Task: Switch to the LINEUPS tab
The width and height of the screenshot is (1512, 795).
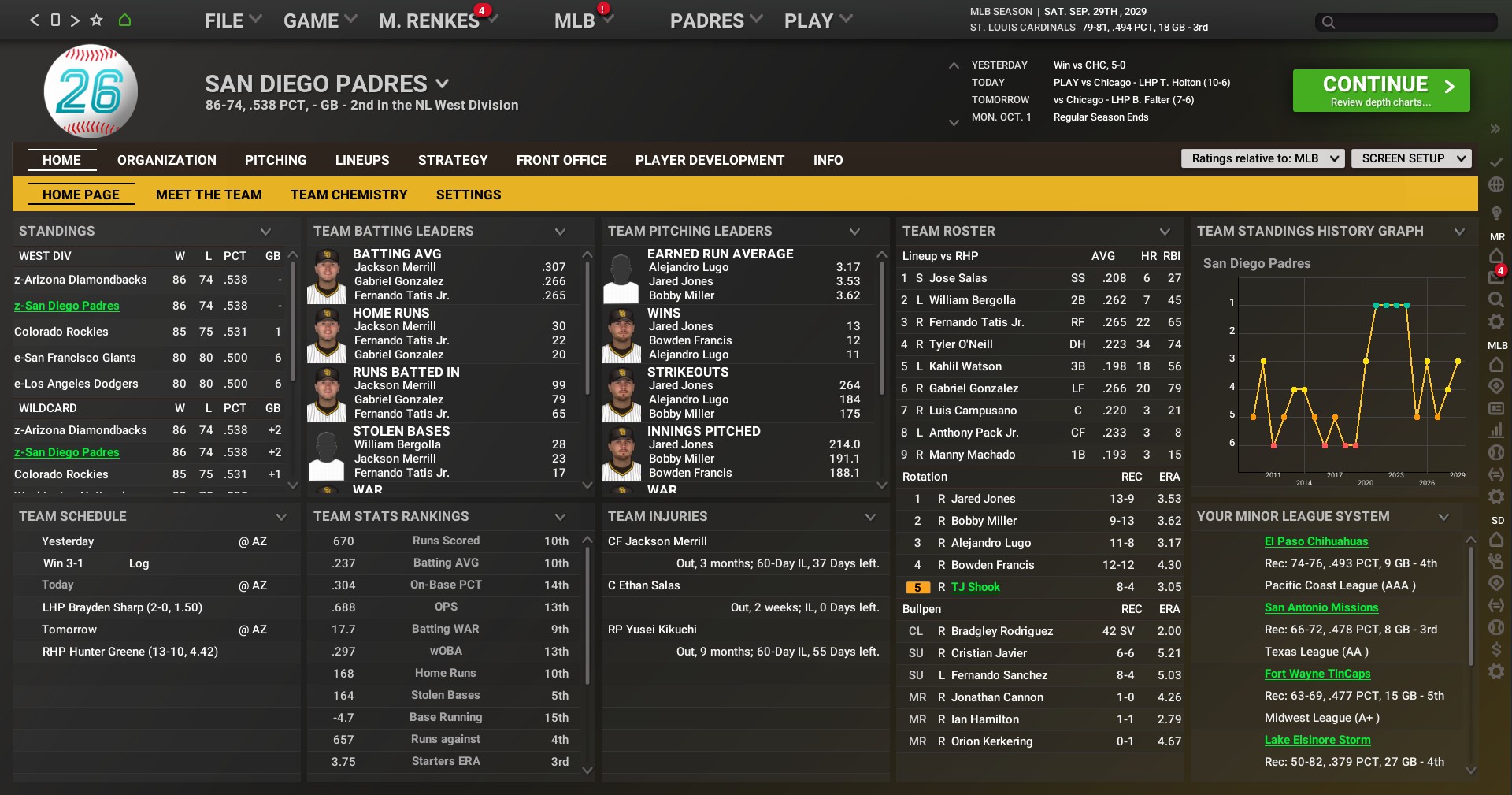Action: tap(361, 160)
